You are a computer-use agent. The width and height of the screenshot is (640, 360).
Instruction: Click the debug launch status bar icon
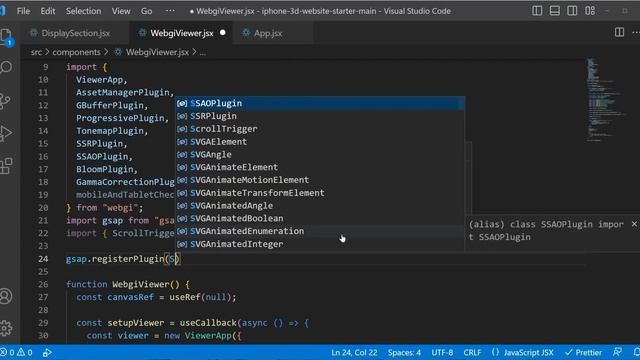(x=47, y=352)
